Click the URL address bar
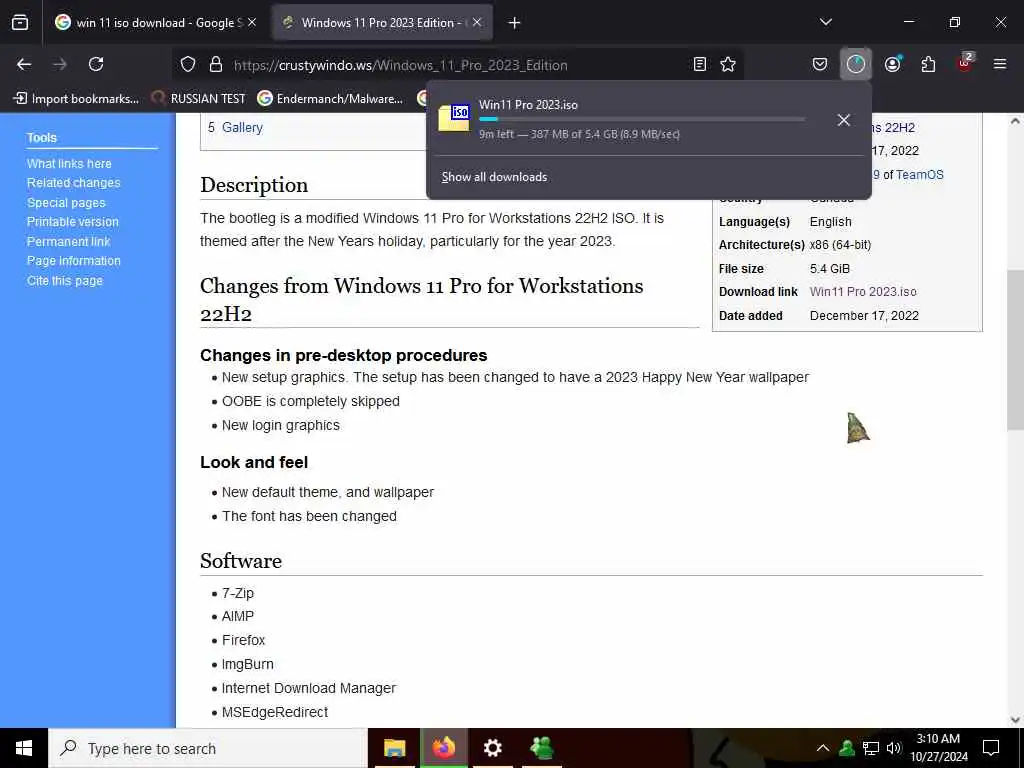This screenshot has height=768, width=1024. [457, 65]
